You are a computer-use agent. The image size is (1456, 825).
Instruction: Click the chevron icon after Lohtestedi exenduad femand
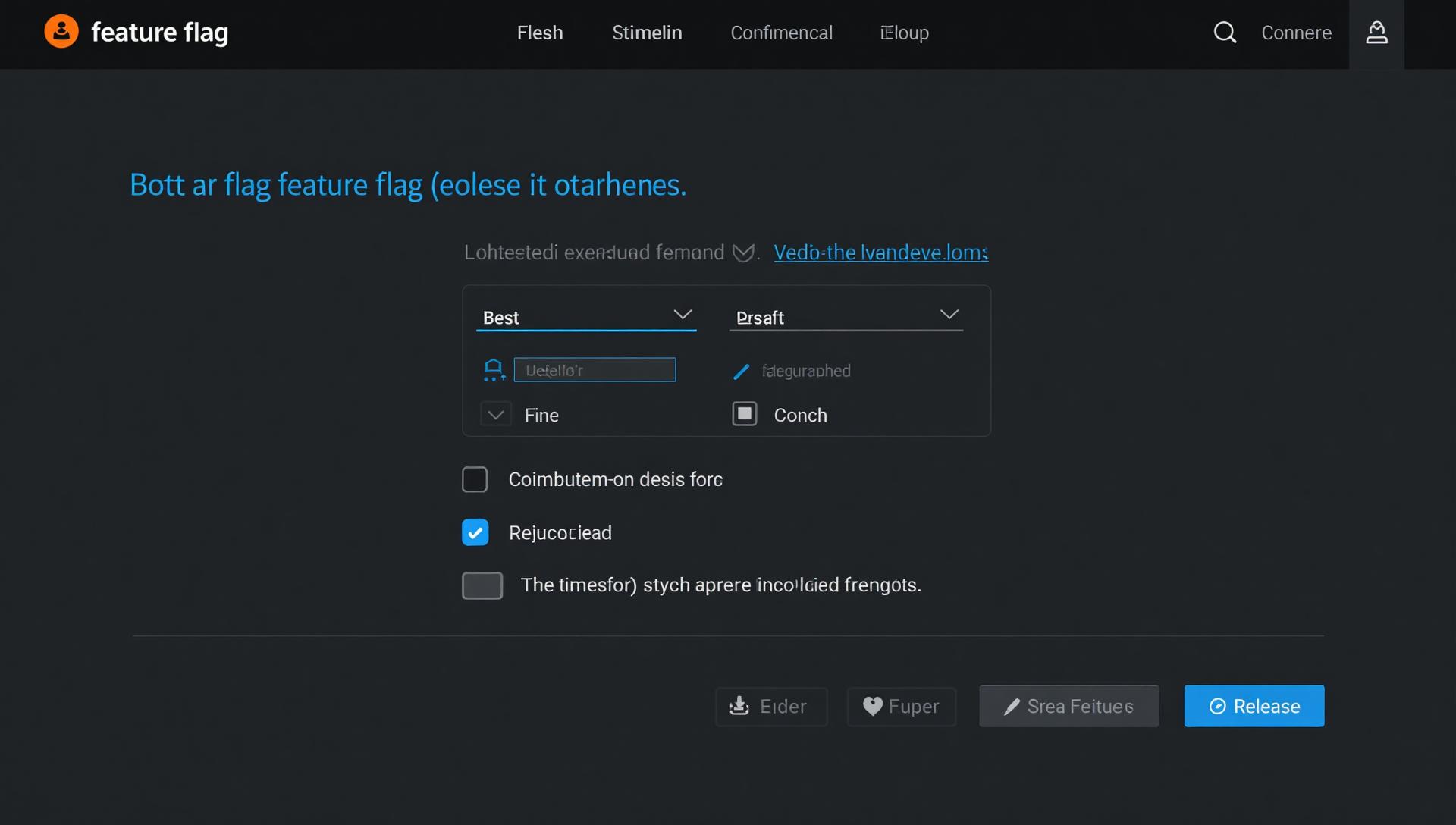click(x=744, y=253)
